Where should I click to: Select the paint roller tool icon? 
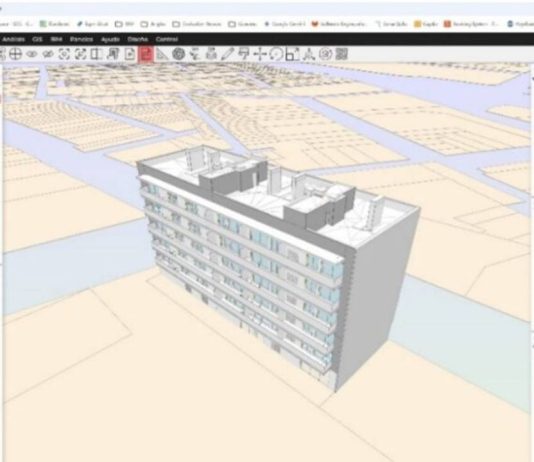click(x=244, y=54)
